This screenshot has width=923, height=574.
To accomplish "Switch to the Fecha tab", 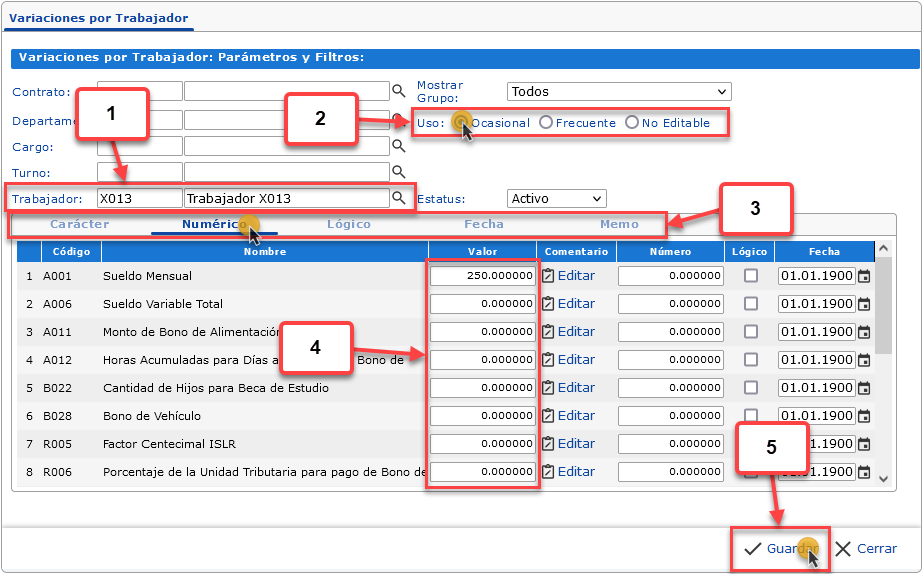I will (484, 225).
